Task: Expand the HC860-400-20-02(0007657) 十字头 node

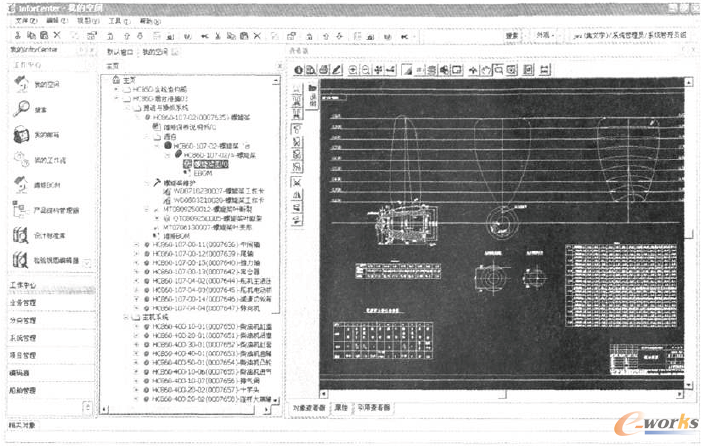Action: coord(136,390)
